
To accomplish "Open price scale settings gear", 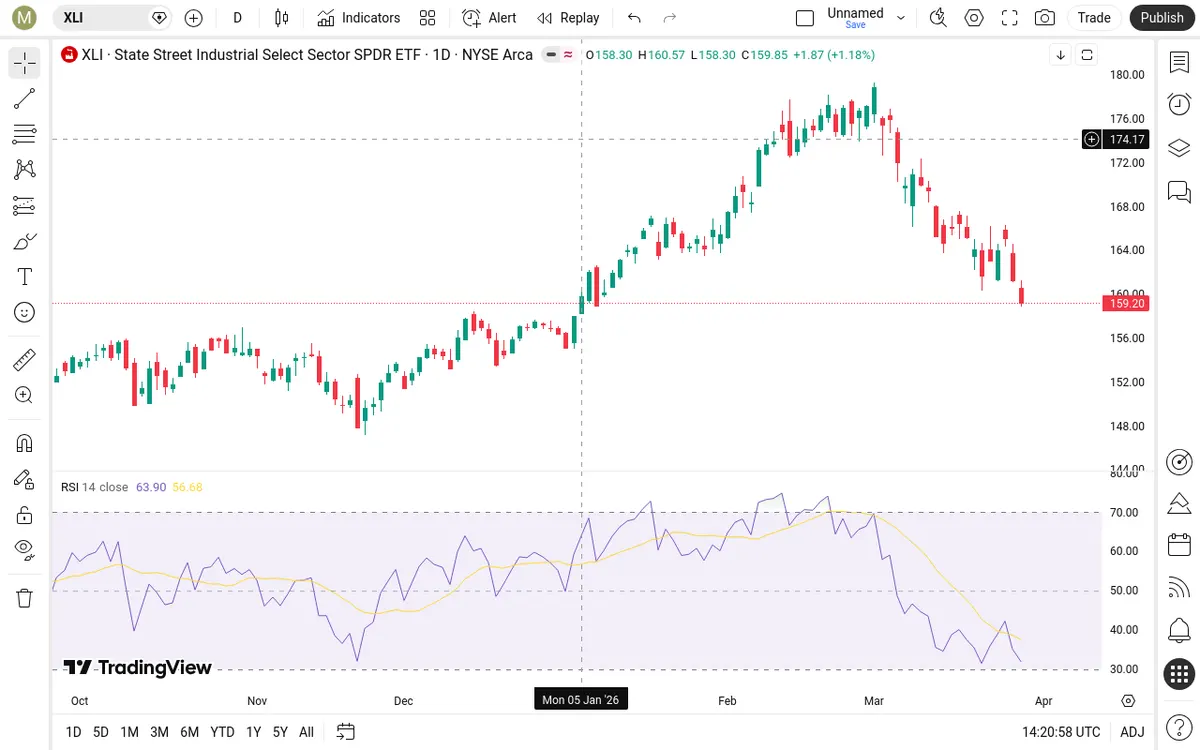I will pos(1129,701).
